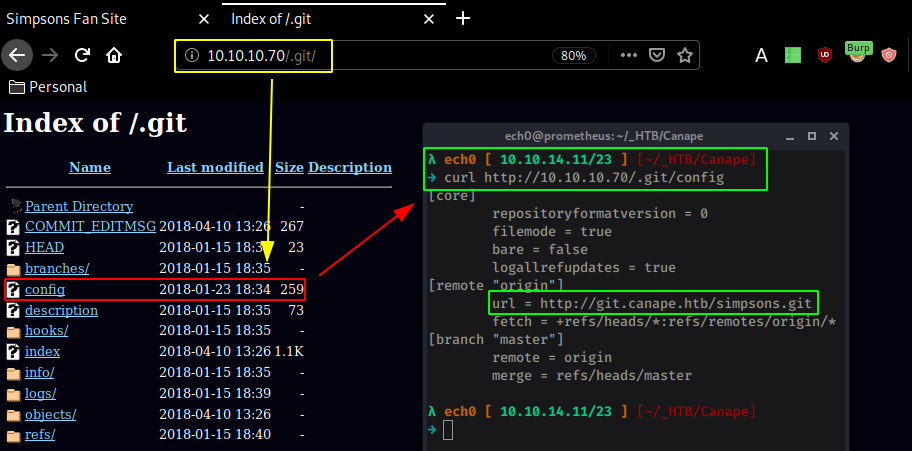912x451 pixels.
Task: Open the config file link
Action: (45, 289)
